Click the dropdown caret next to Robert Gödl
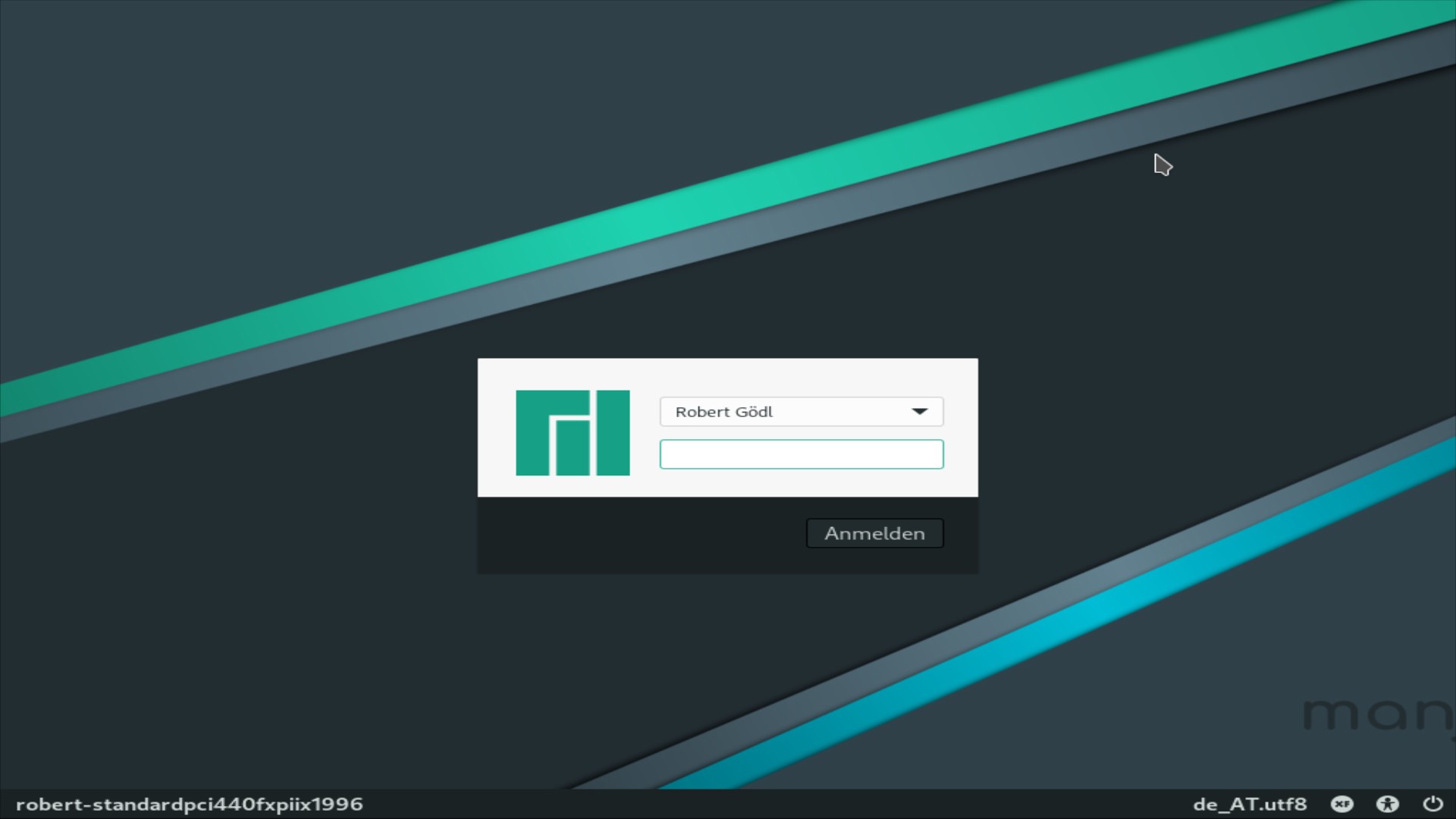The width and height of the screenshot is (1456, 819). coord(920,411)
